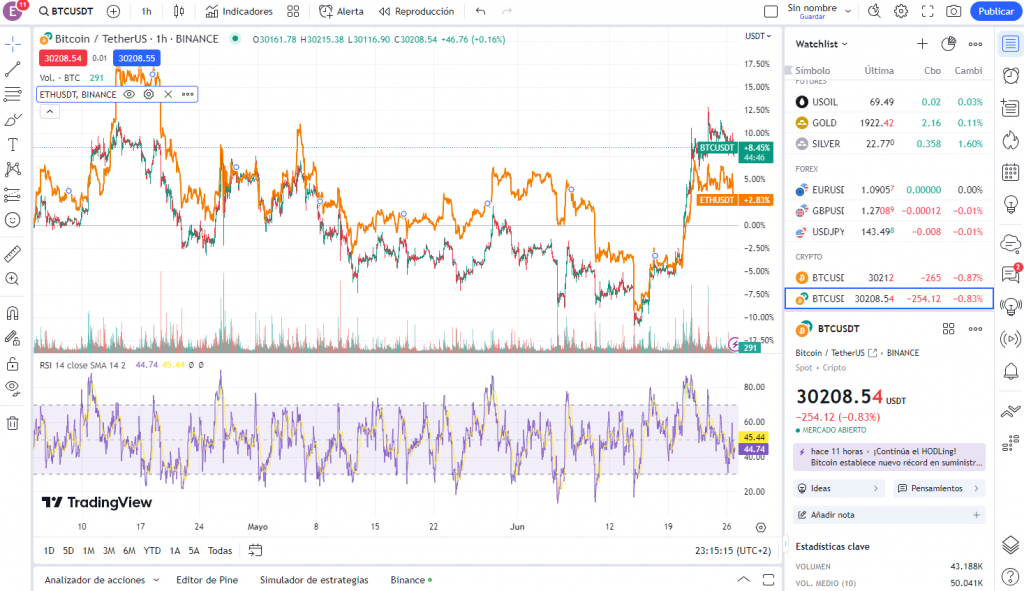Toggle visibility of the ETHUSDT overlay
The height and width of the screenshot is (591, 1024).
[129, 94]
